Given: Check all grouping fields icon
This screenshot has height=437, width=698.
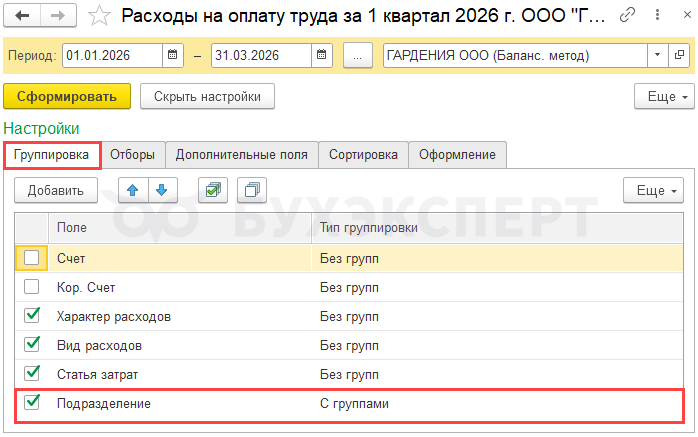Looking at the screenshot, I should [212, 190].
